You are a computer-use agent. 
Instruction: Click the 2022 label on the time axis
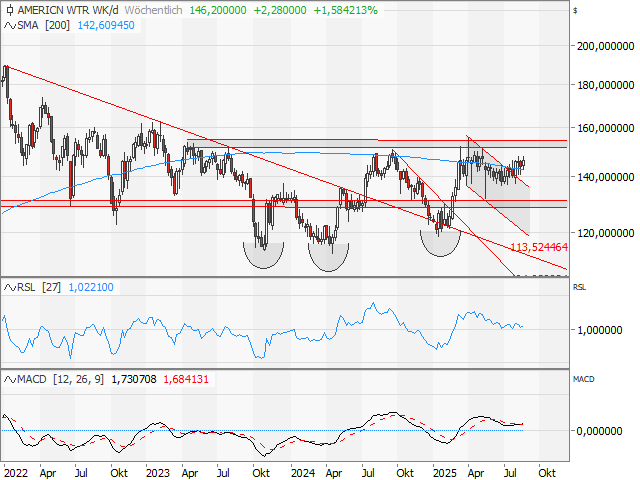point(16,473)
